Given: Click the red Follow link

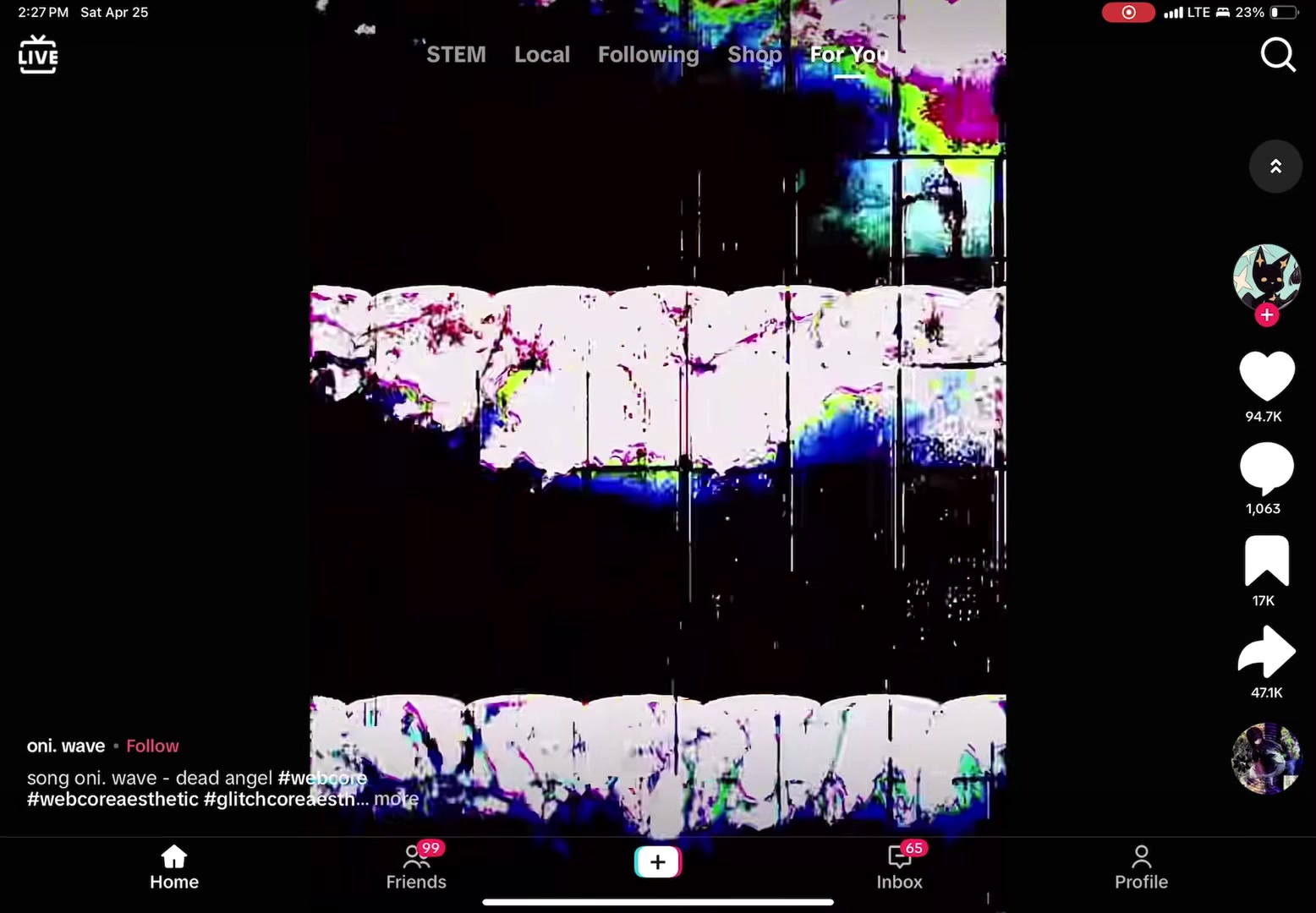Looking at the screenshot, I should click(152, 746).
